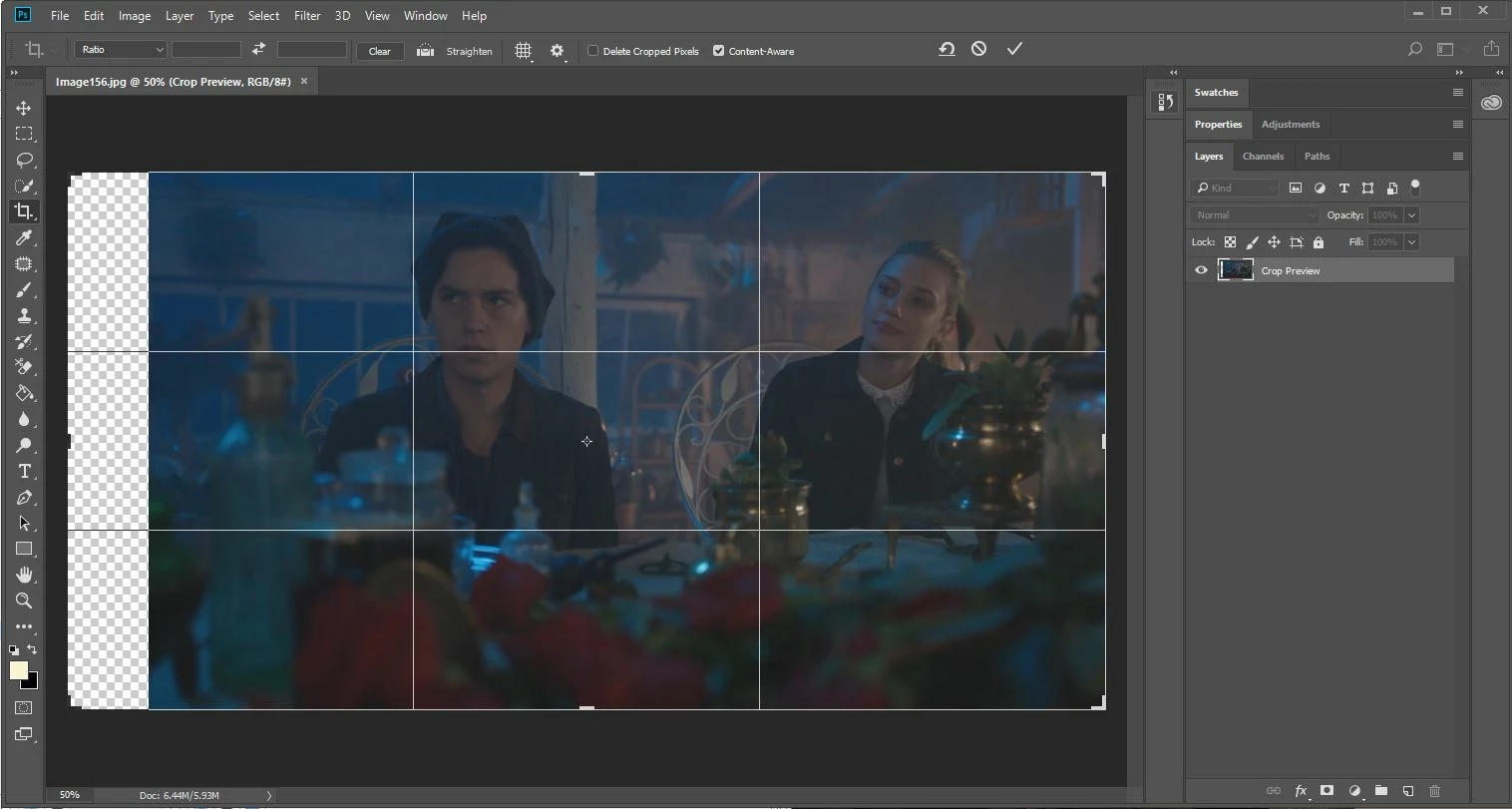The height and width of the screenshot is (809, 1512).
Task: Reset the crop box with undo arrow
Action: [x=946, y=49]
